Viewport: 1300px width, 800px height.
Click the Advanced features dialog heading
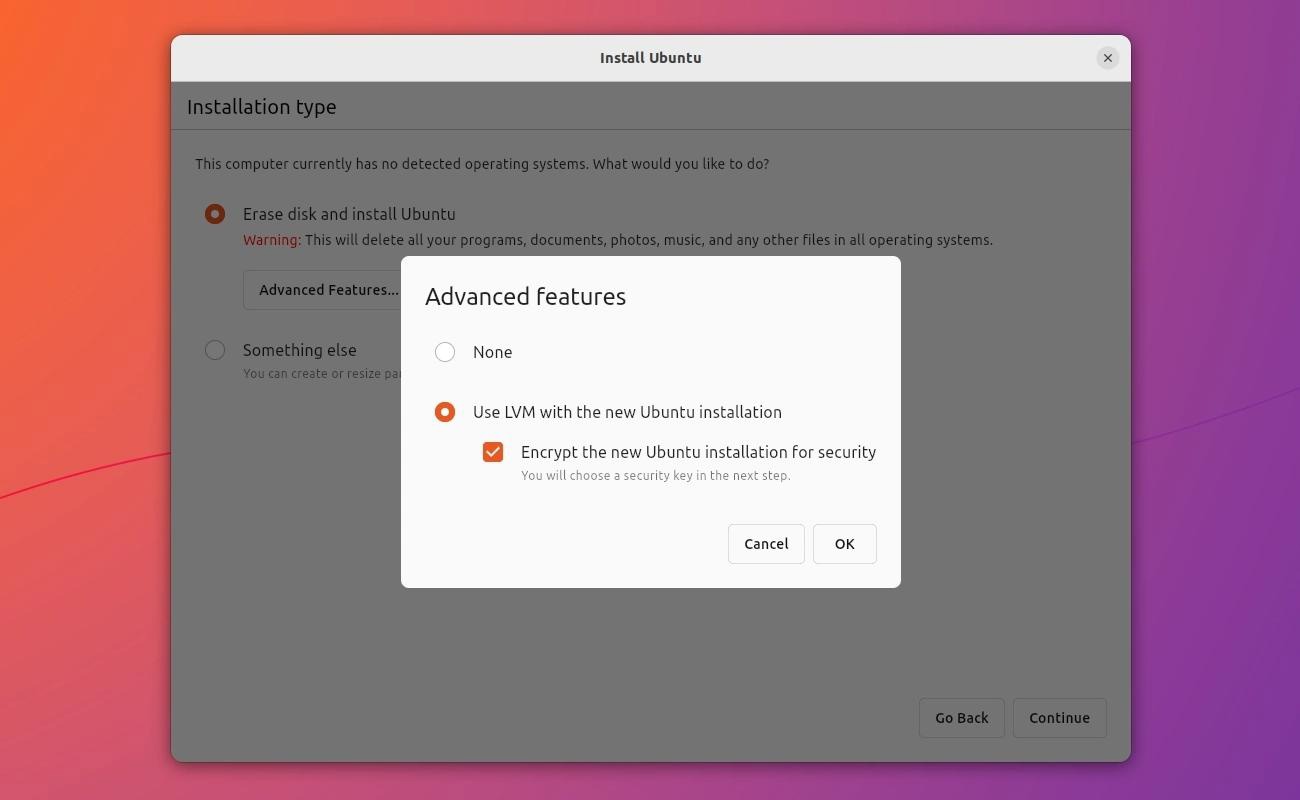click(525, 296)
